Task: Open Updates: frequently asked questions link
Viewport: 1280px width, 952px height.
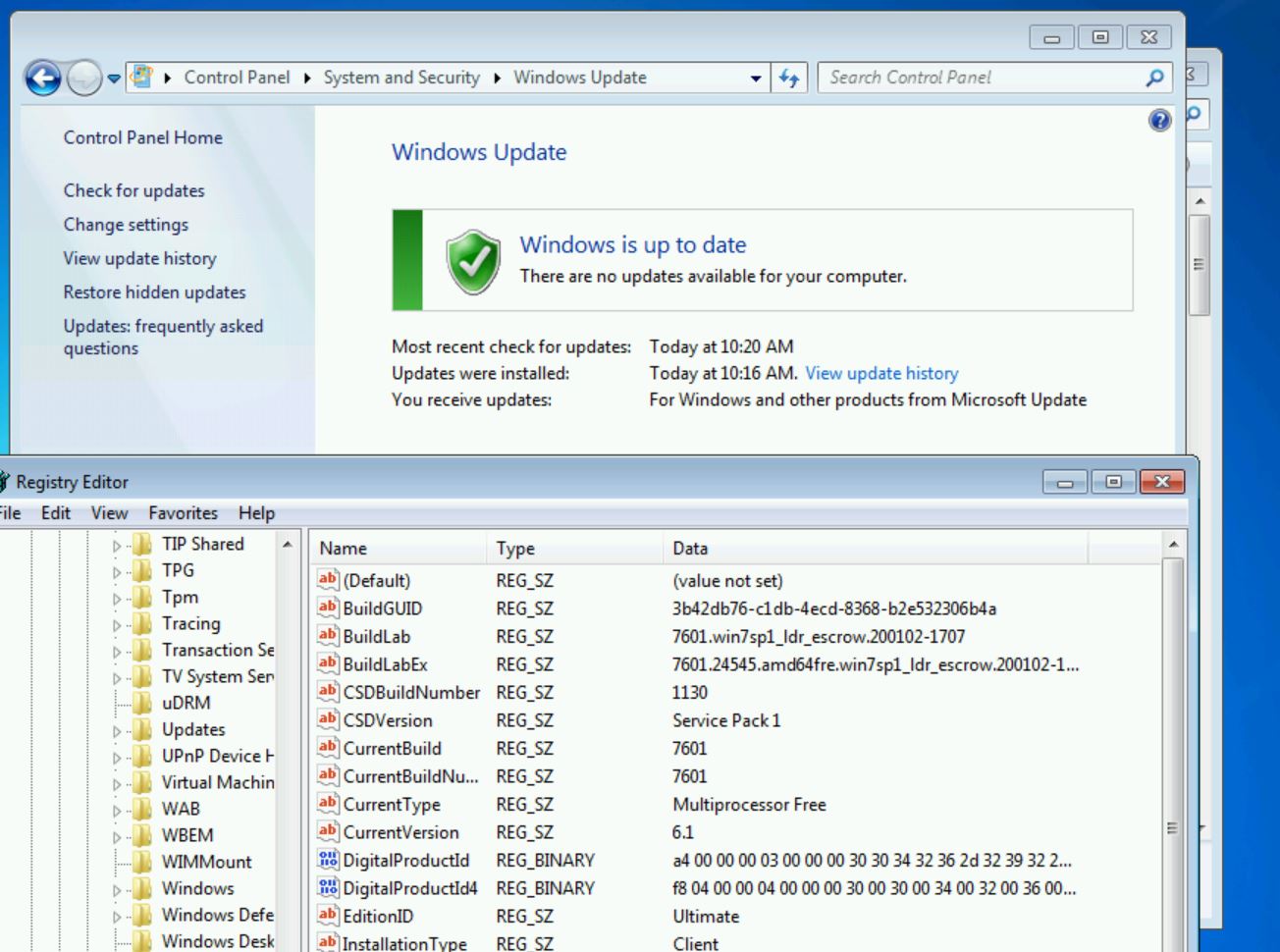Action: coord(163,337)
